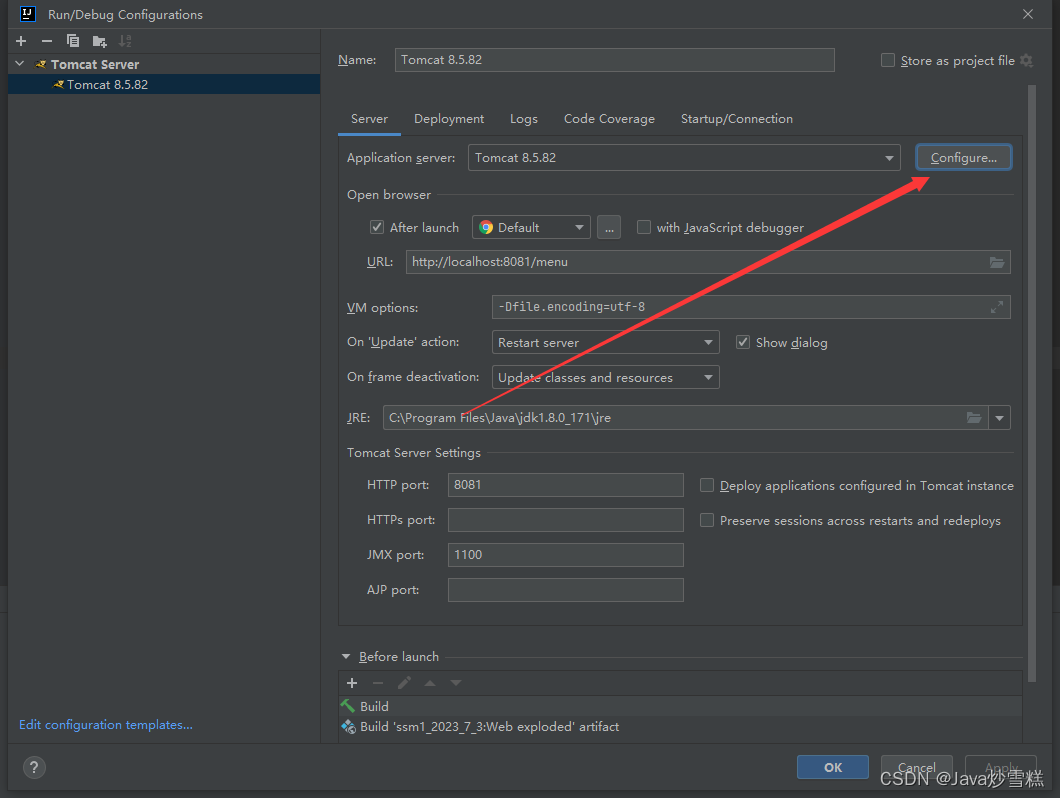Click the vertical scrollbar of settings panel

click(1032, 383)
